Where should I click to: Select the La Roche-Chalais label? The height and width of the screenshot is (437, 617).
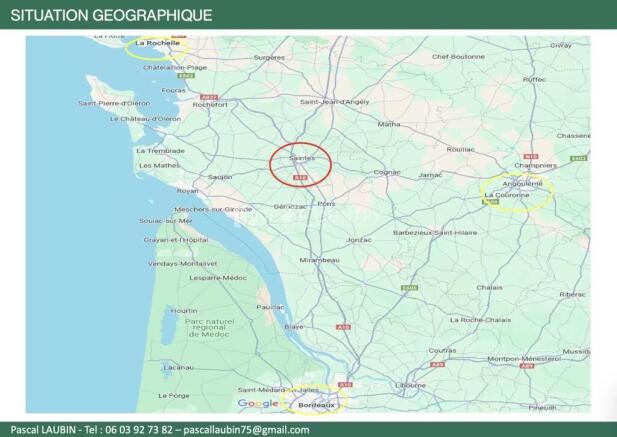click(x=480, y=320)
